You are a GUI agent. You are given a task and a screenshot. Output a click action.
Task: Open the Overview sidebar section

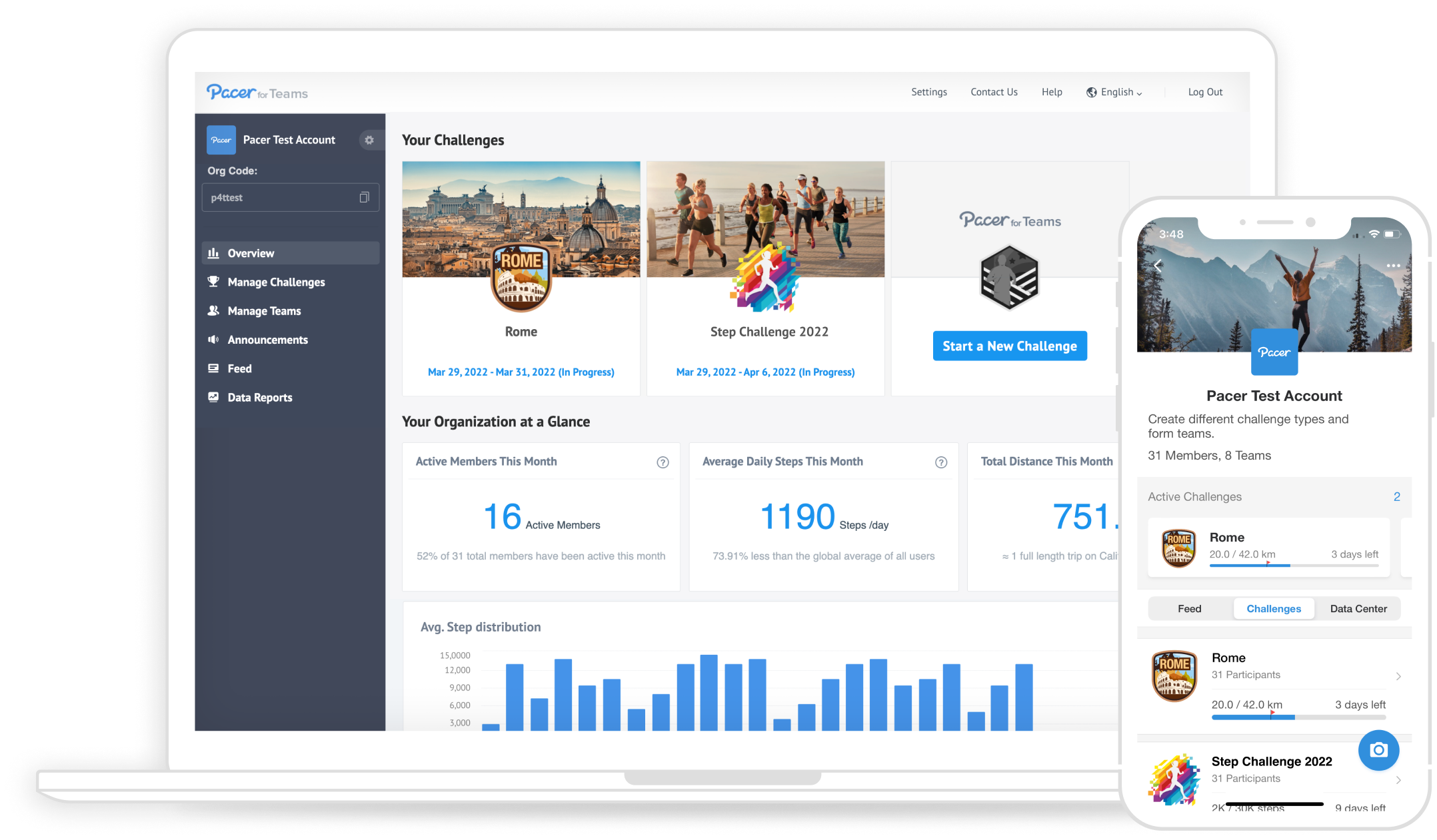(x=250, y=253)
